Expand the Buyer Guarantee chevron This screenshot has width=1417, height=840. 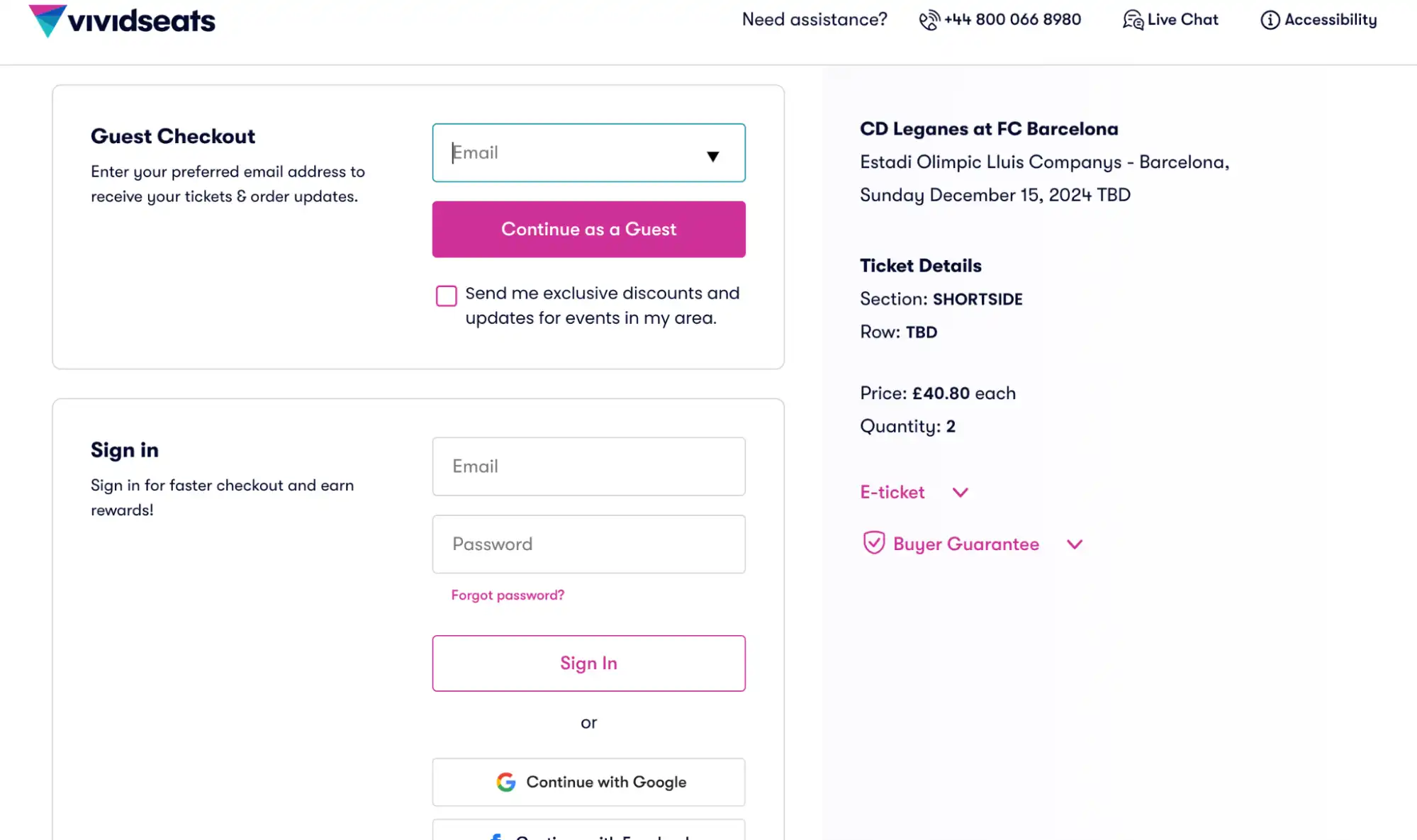(x=1074, y=544)
